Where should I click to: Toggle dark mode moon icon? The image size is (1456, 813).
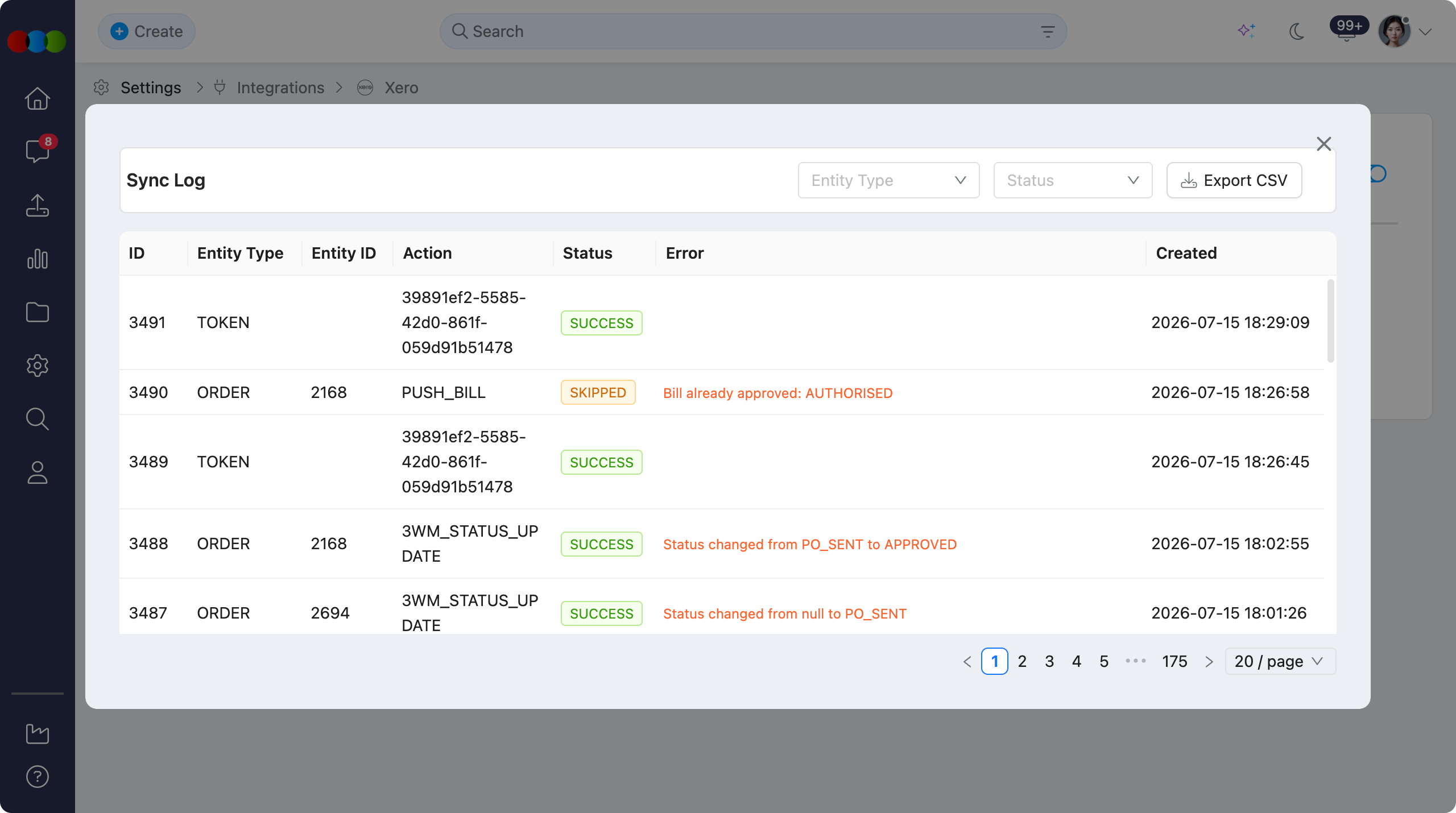click(x=1297, y=31)
